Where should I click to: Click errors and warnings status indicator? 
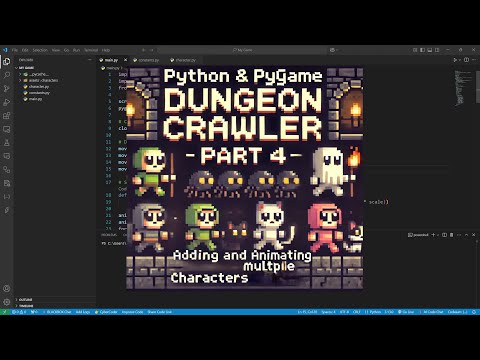[x=19, y=312]
